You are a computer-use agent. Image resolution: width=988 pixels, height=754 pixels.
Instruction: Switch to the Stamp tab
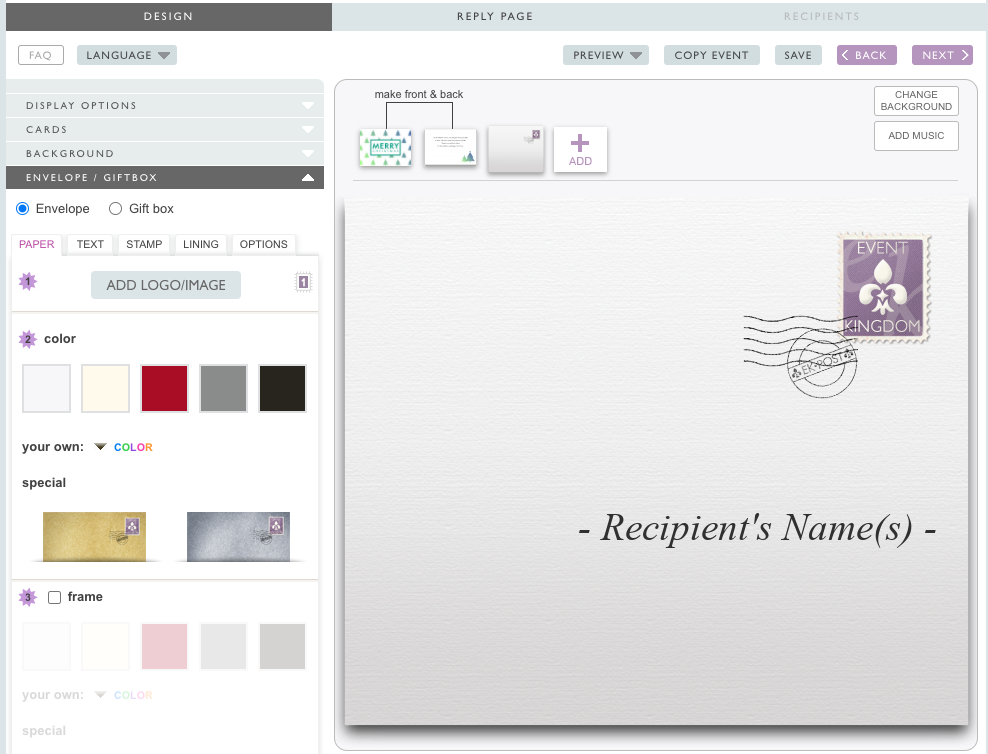click(144, 244)
